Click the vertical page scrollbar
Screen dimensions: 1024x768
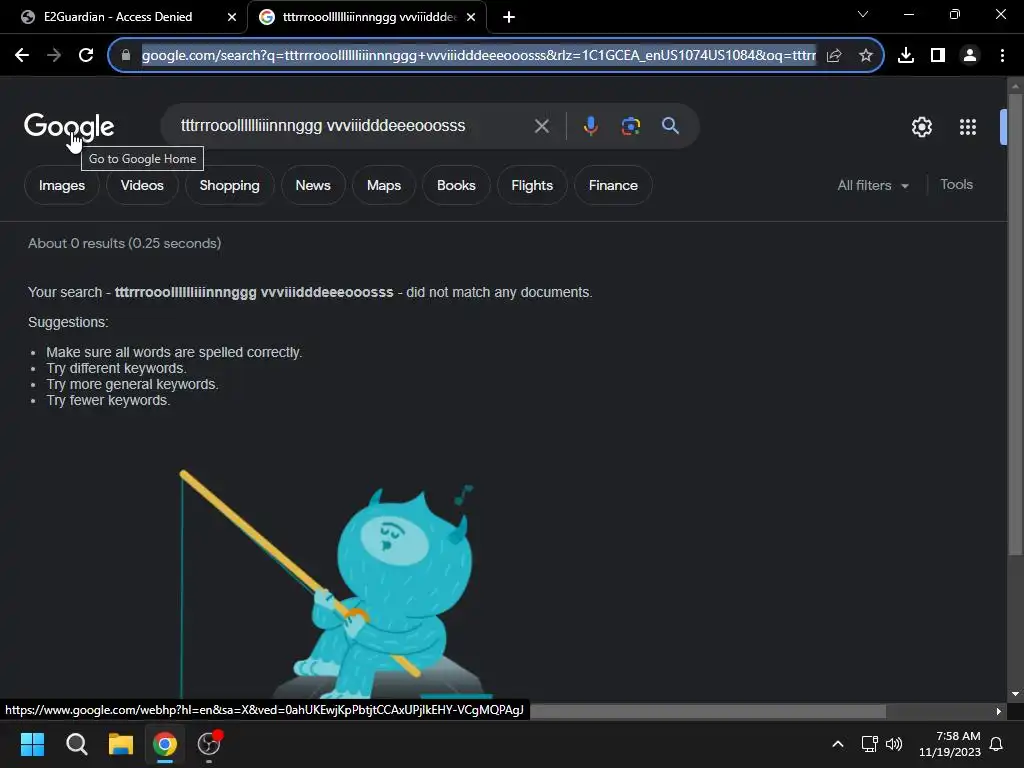[x=1015, y=325]
